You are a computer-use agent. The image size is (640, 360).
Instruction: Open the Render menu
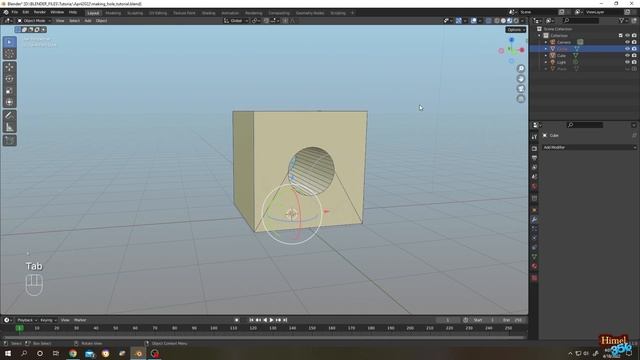tap(40, 13)
